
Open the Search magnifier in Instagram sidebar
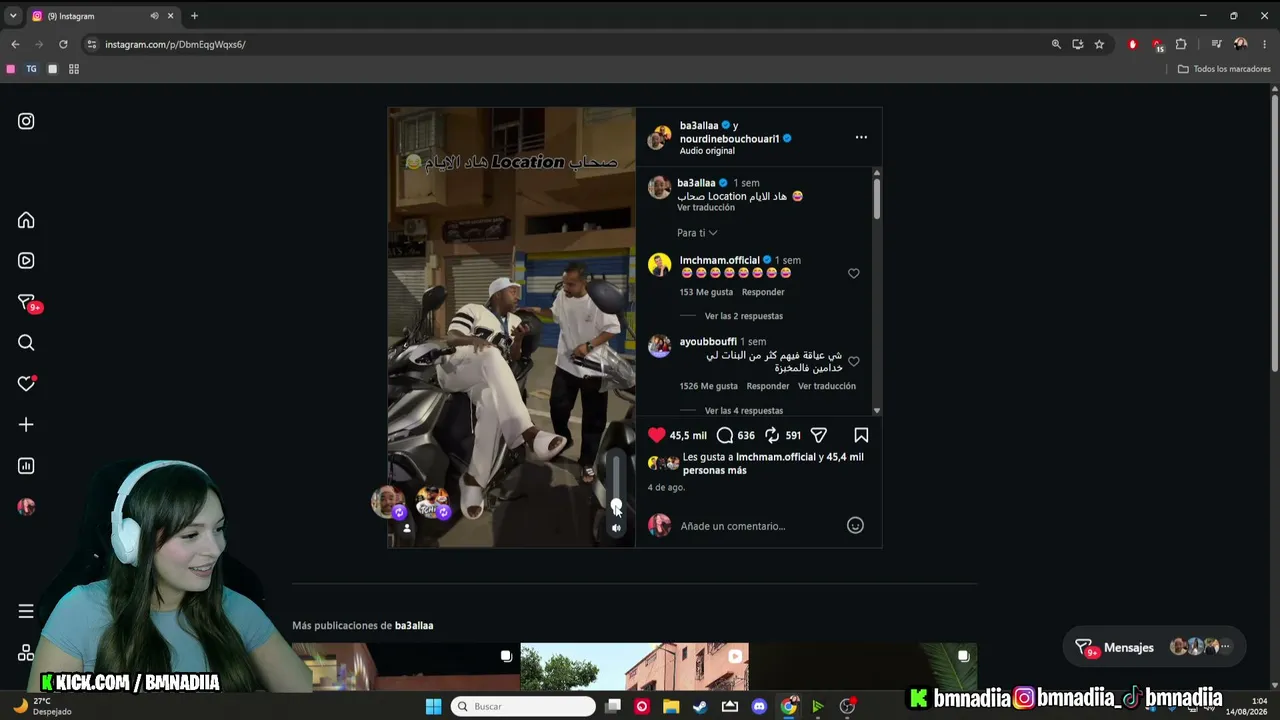pos(26,343)
